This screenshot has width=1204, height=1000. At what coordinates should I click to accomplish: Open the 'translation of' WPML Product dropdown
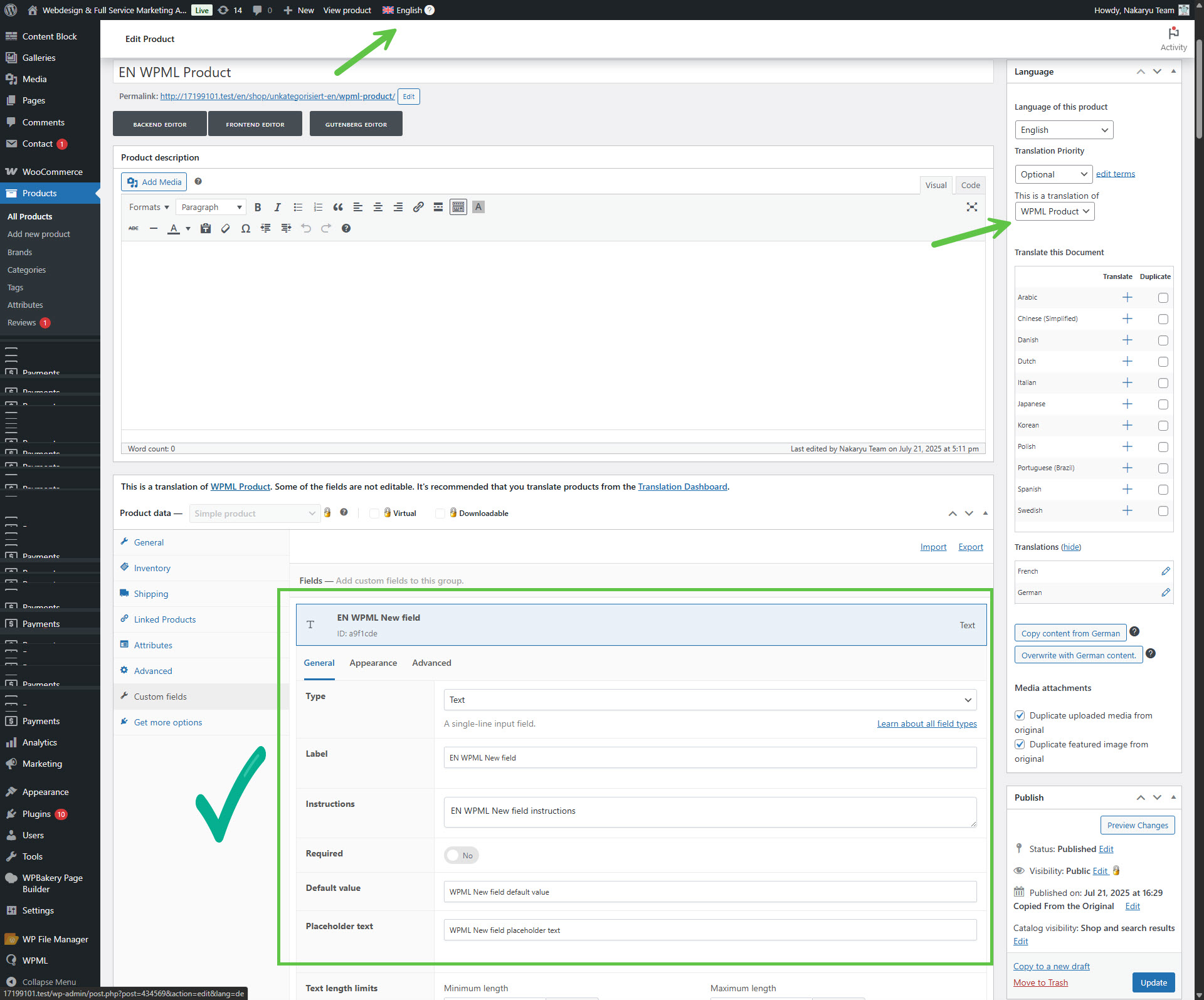[x=1055, y=211]
